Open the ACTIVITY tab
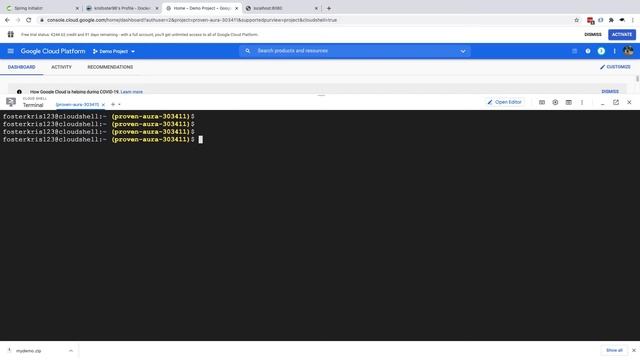The height and width of the screenshot is (360, 640). tap(62, 67)
